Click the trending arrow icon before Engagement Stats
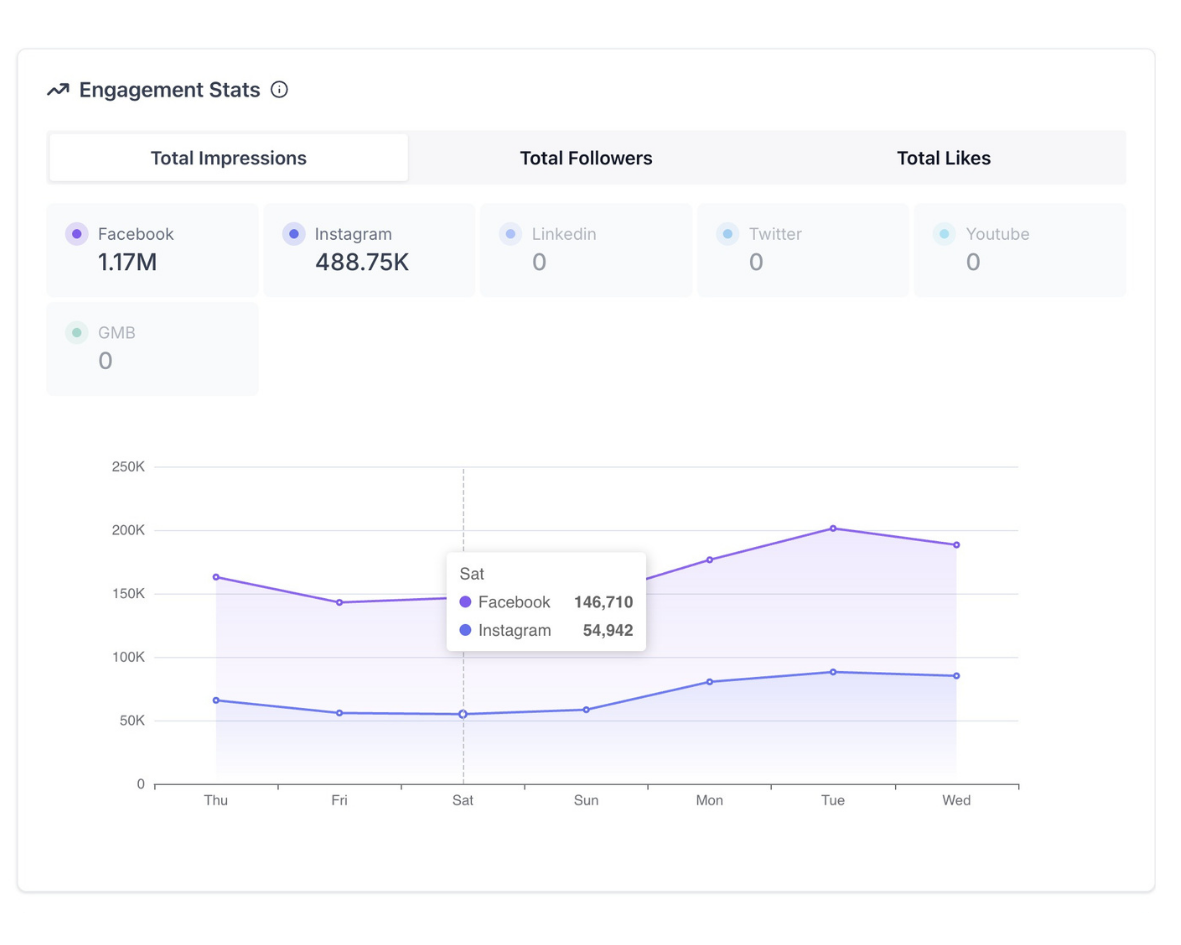 pyautogui.click(x=58, y=90)
